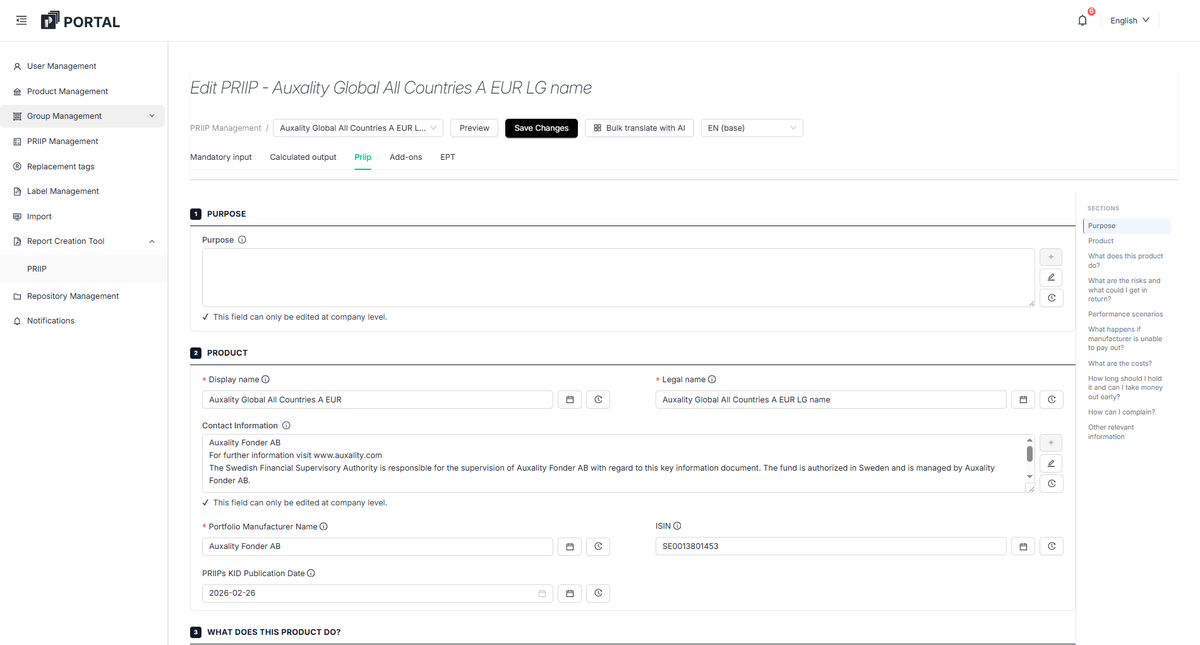Viewport: 1200px width, 645px height.
Task: Open the English language selector
Action: (1130, 20)
